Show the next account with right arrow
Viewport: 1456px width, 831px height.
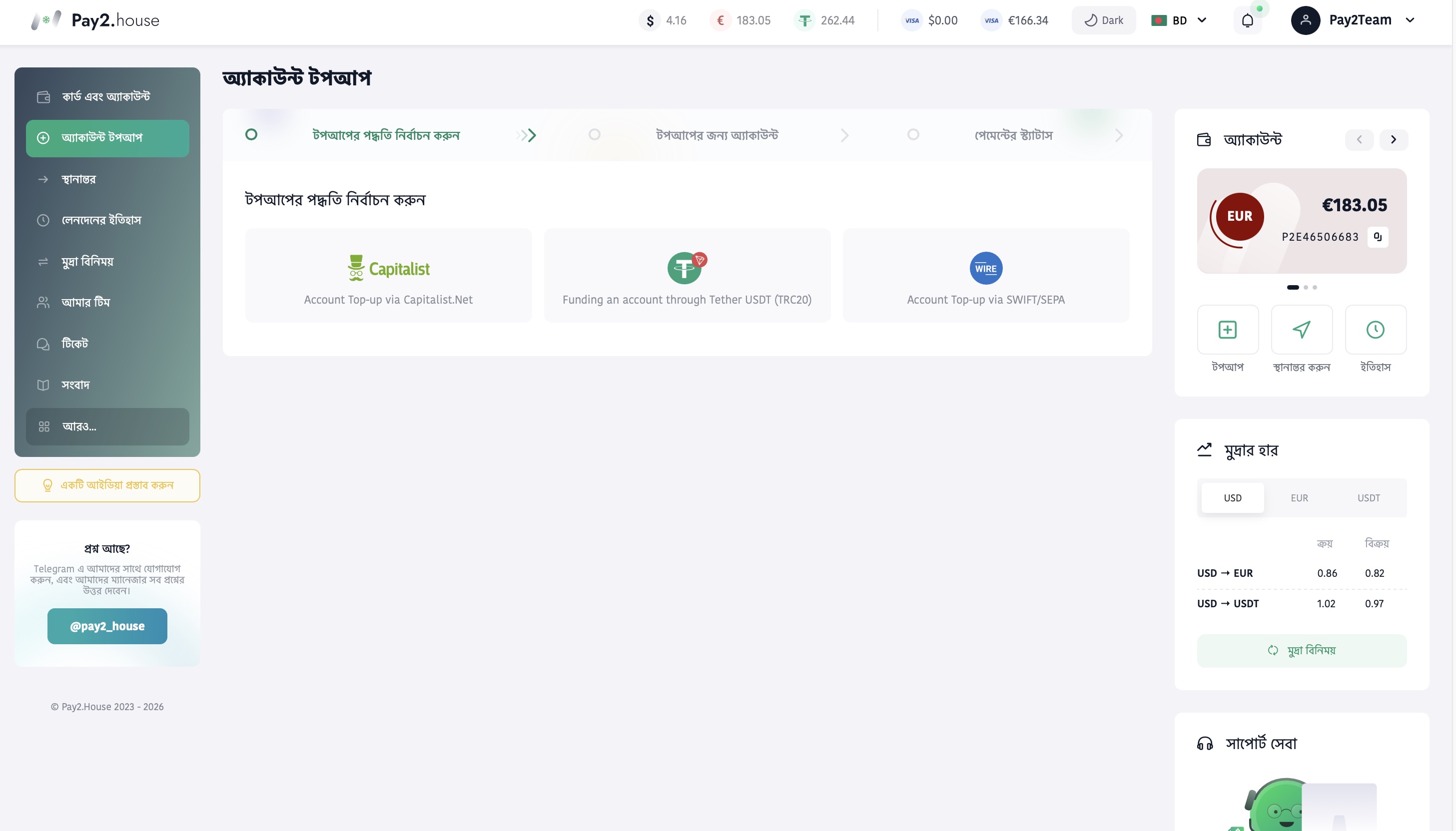point(1393,140)
